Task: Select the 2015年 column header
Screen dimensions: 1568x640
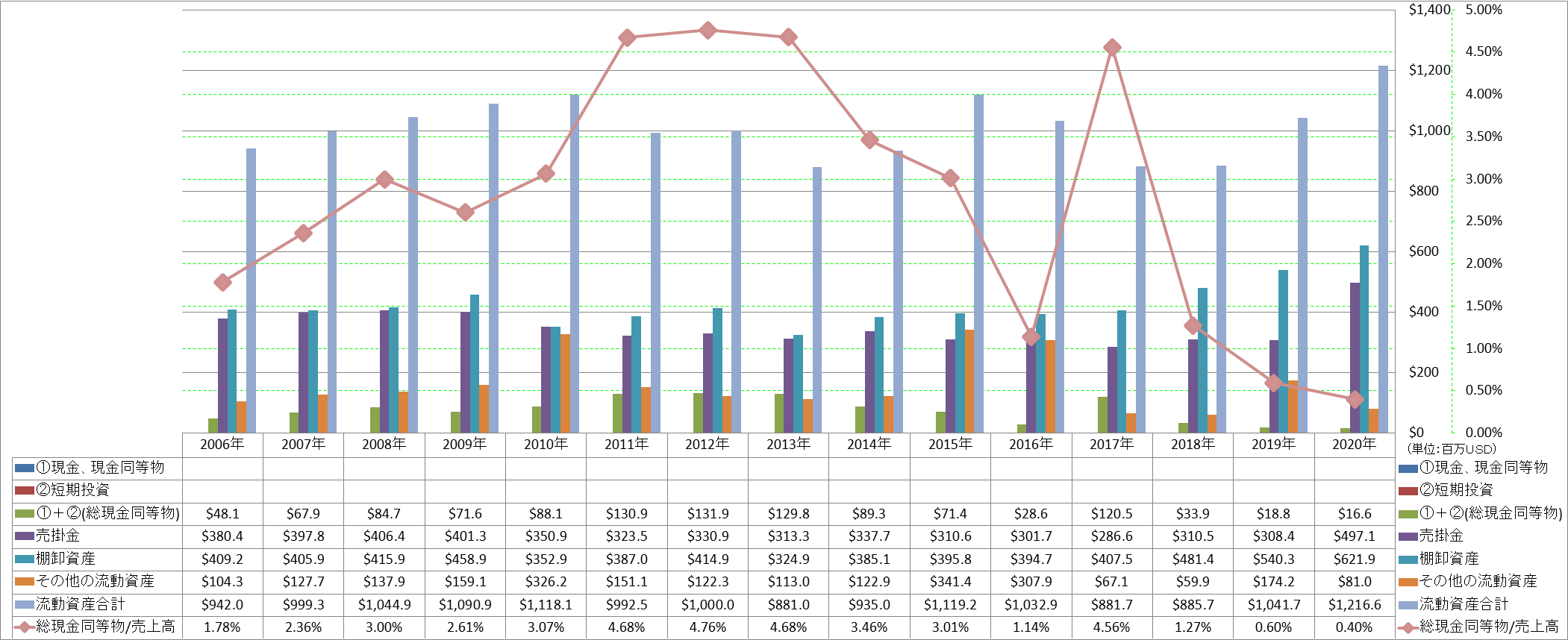Action: click(x=950, y=445)
